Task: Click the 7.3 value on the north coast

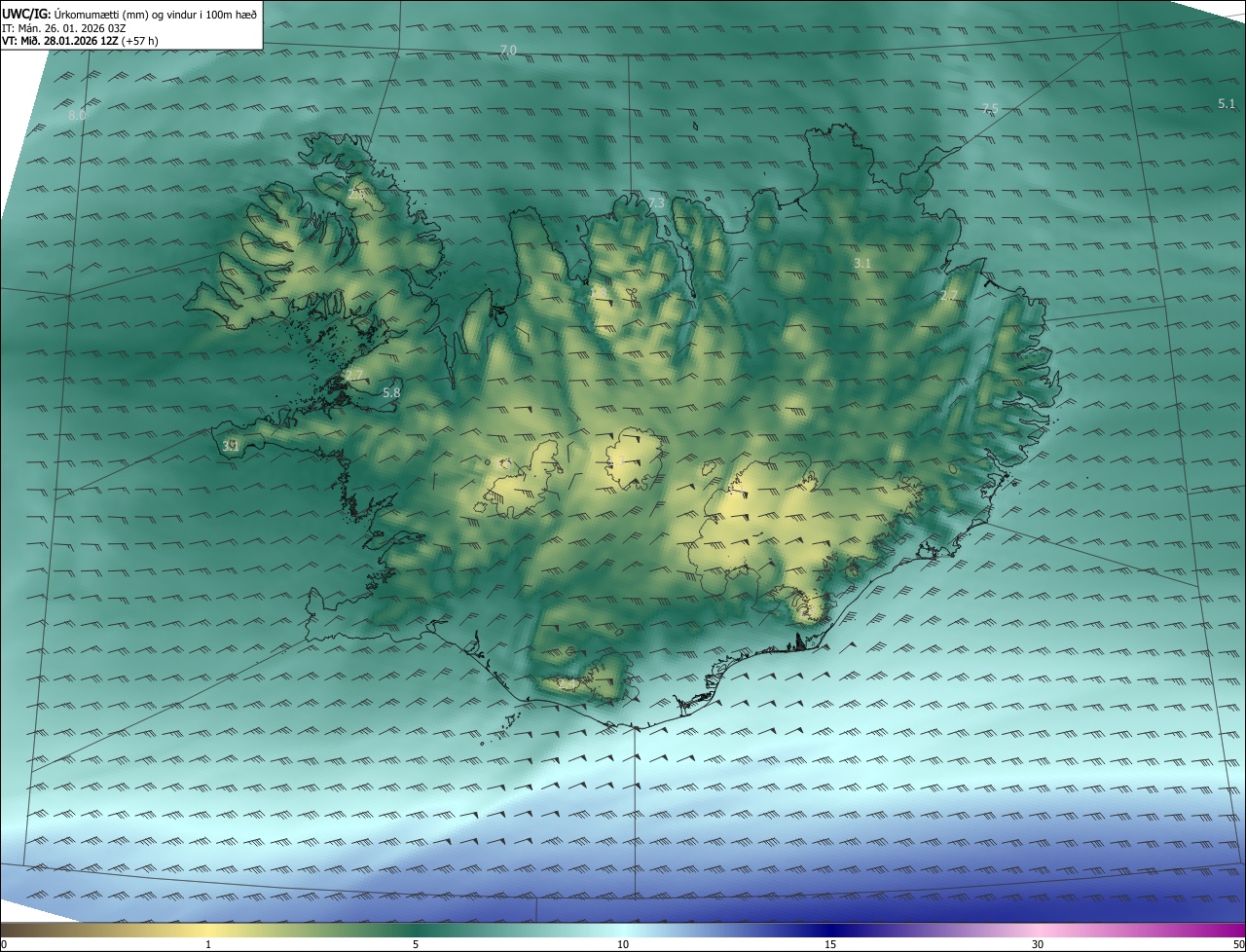Action: [x=656, y=203]
